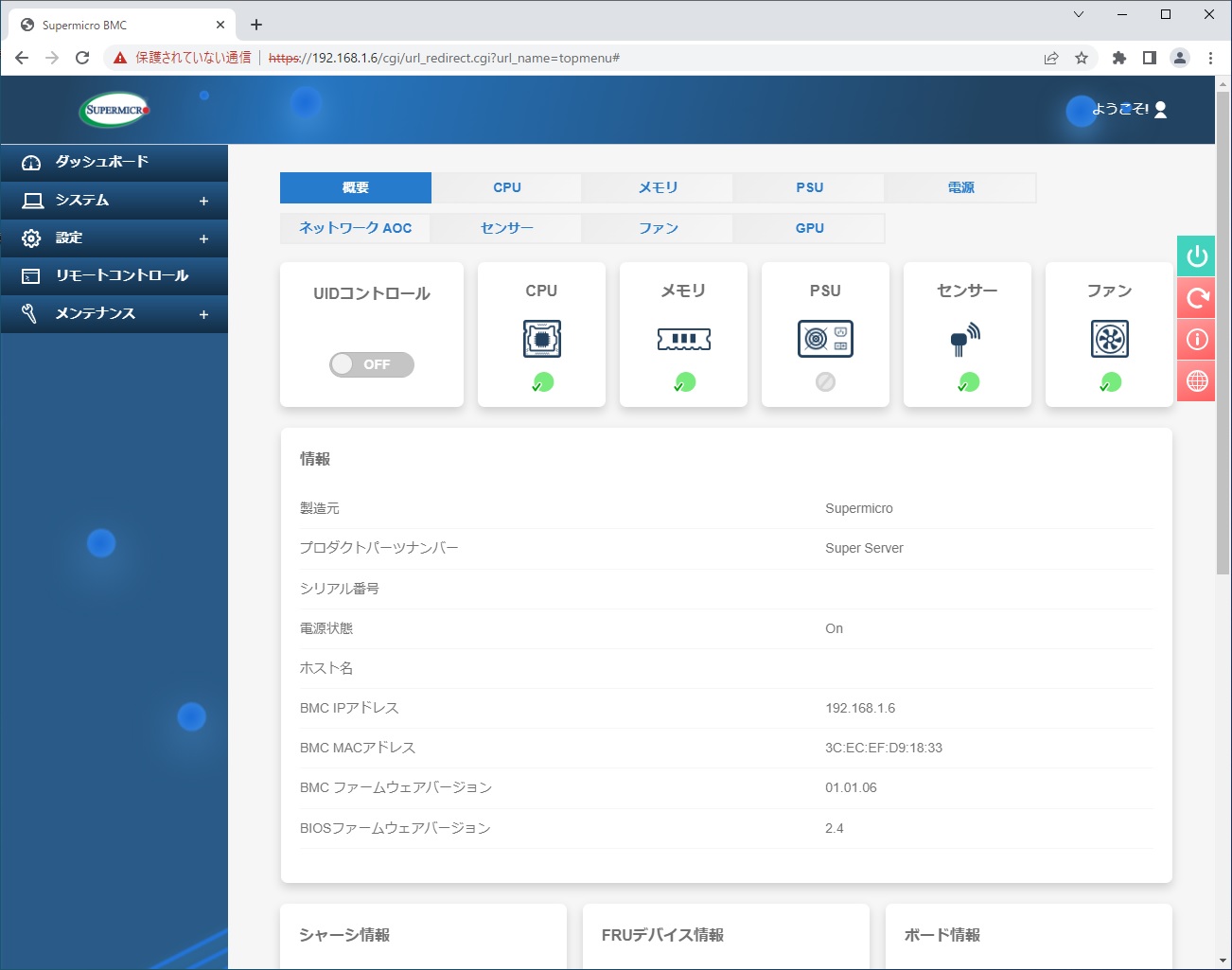Click the green power control icon
The height and width of the screenshot is (970, 1232).
(x=1195, y=256)
